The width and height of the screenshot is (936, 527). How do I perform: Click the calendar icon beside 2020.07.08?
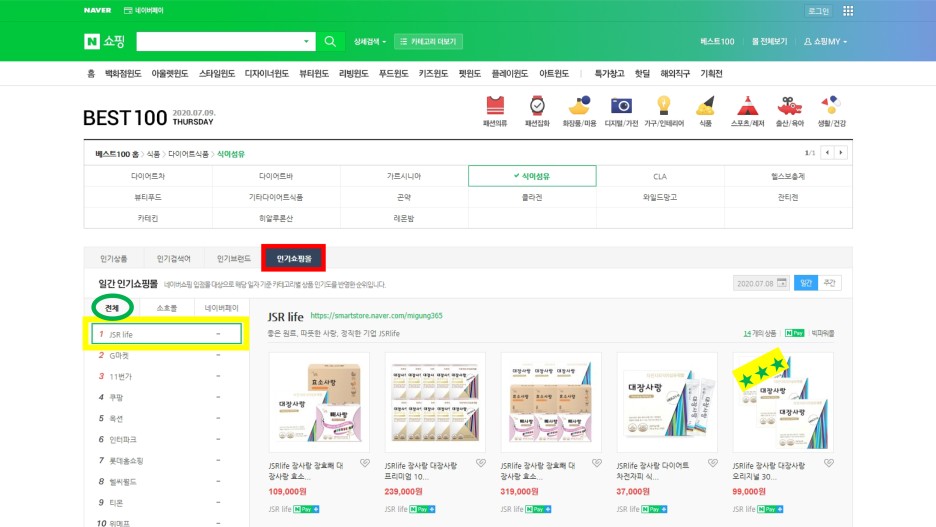(x=781, y=283)
